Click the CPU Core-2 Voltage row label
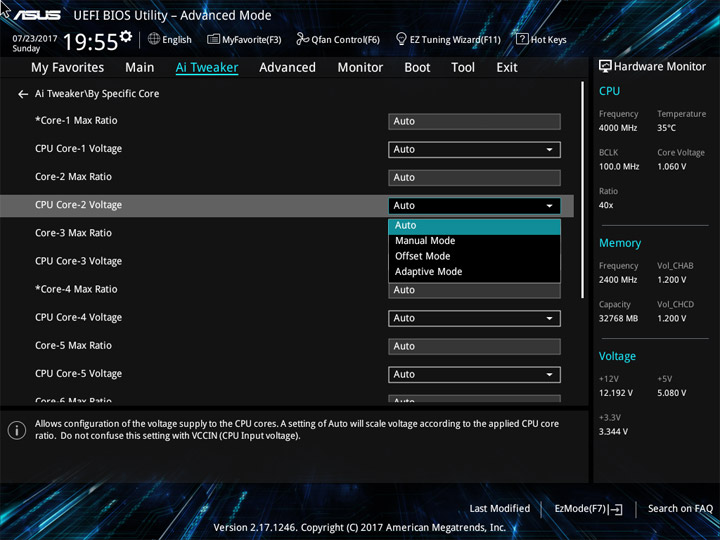720x540 pixels. [x=79, y=205]
